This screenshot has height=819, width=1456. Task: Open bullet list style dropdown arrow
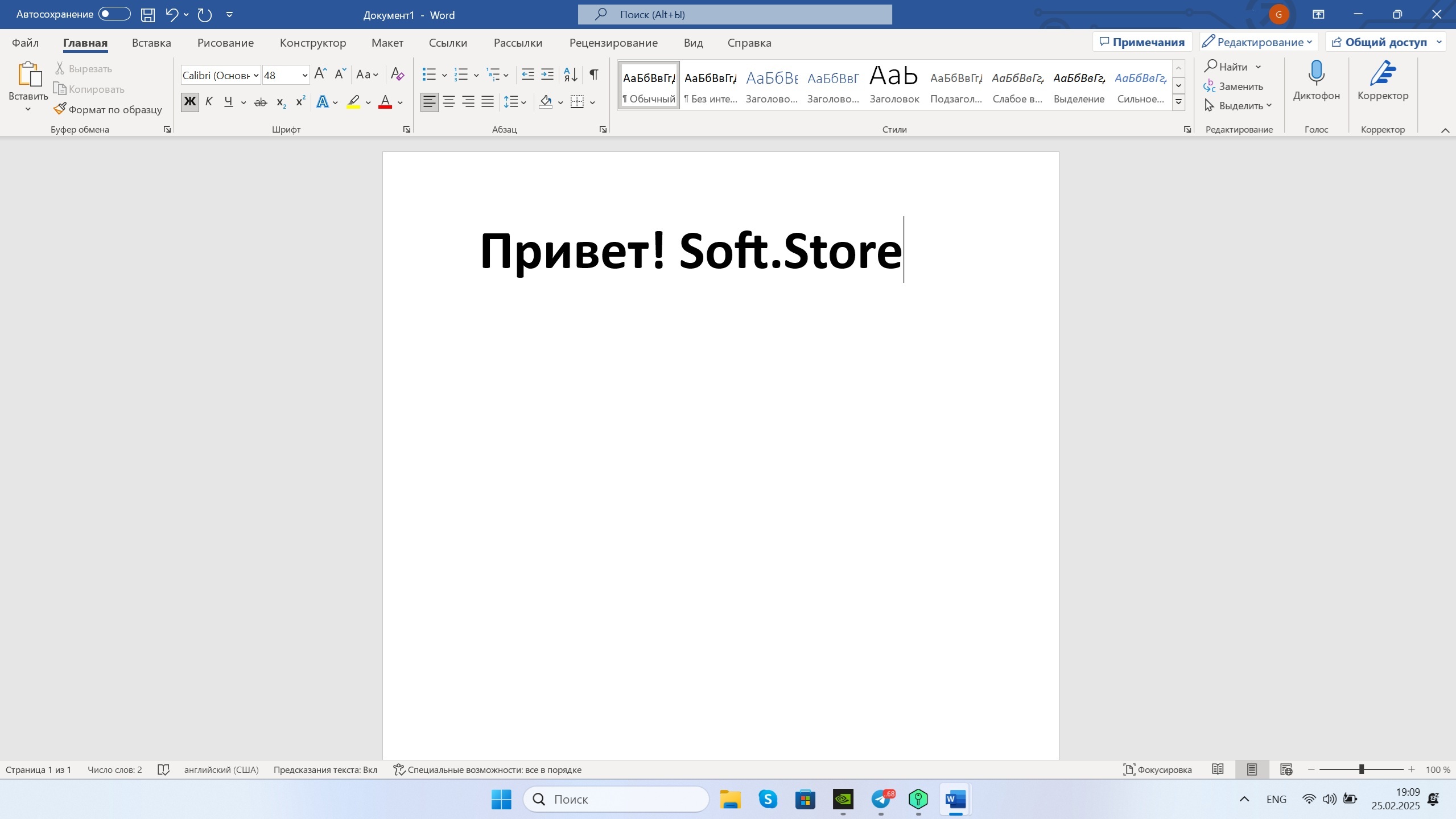444,75
